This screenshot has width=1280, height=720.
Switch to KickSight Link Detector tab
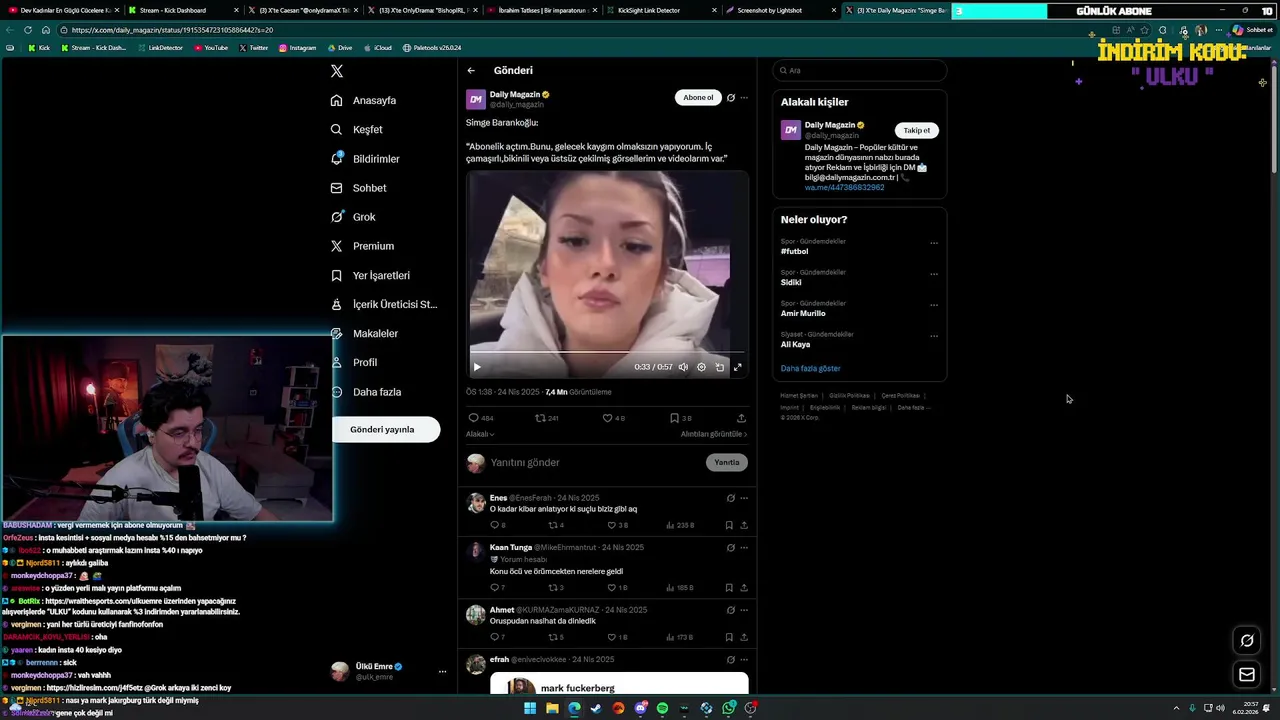pyautogui.click(x=662, y=10)
